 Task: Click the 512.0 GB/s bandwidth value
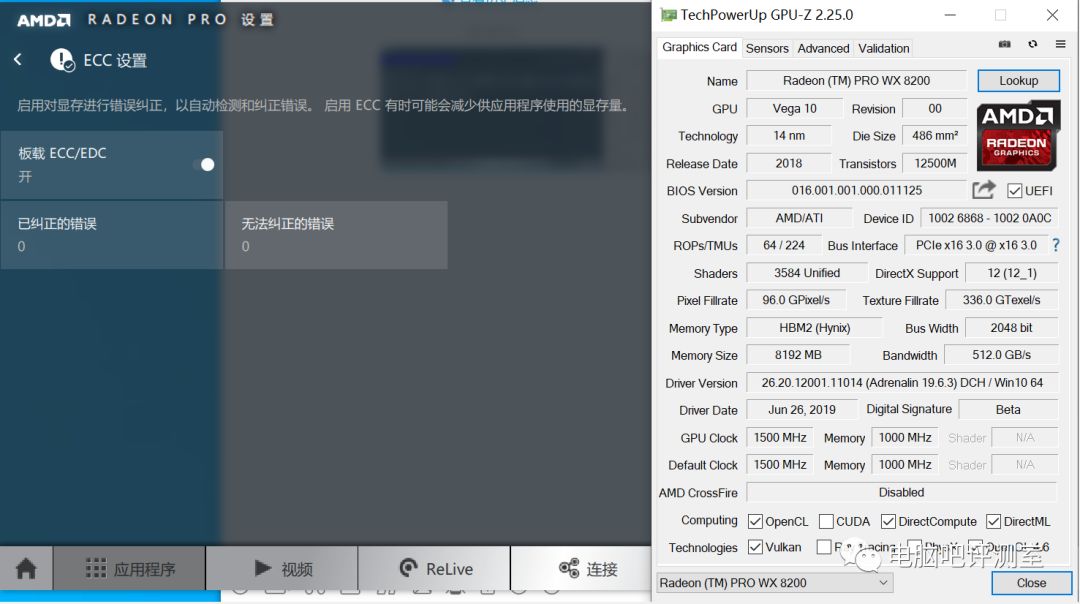pyautogui.click(x=1001, y=355)
